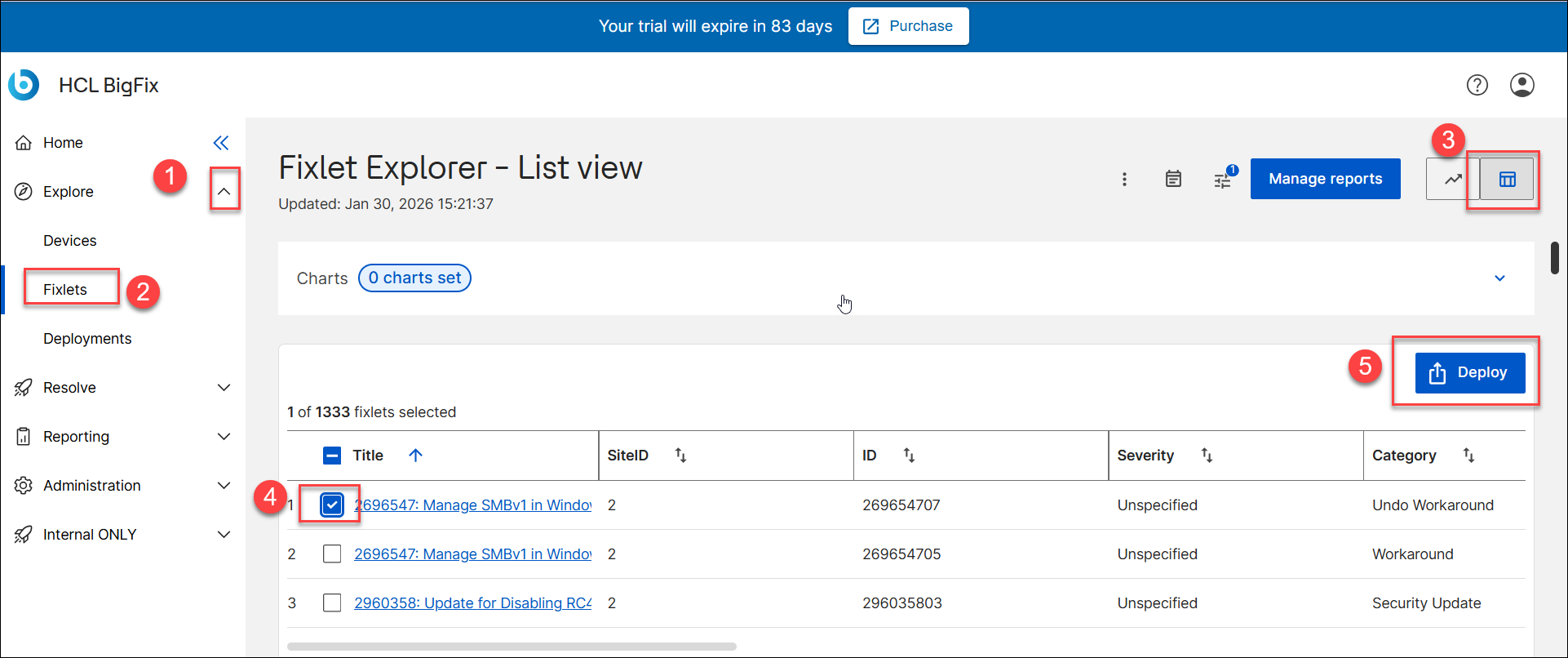Uncheck the first fixlet row checkbox
Image resolution: width=1568 pixels, height=658 pixels.
(332, 505)
